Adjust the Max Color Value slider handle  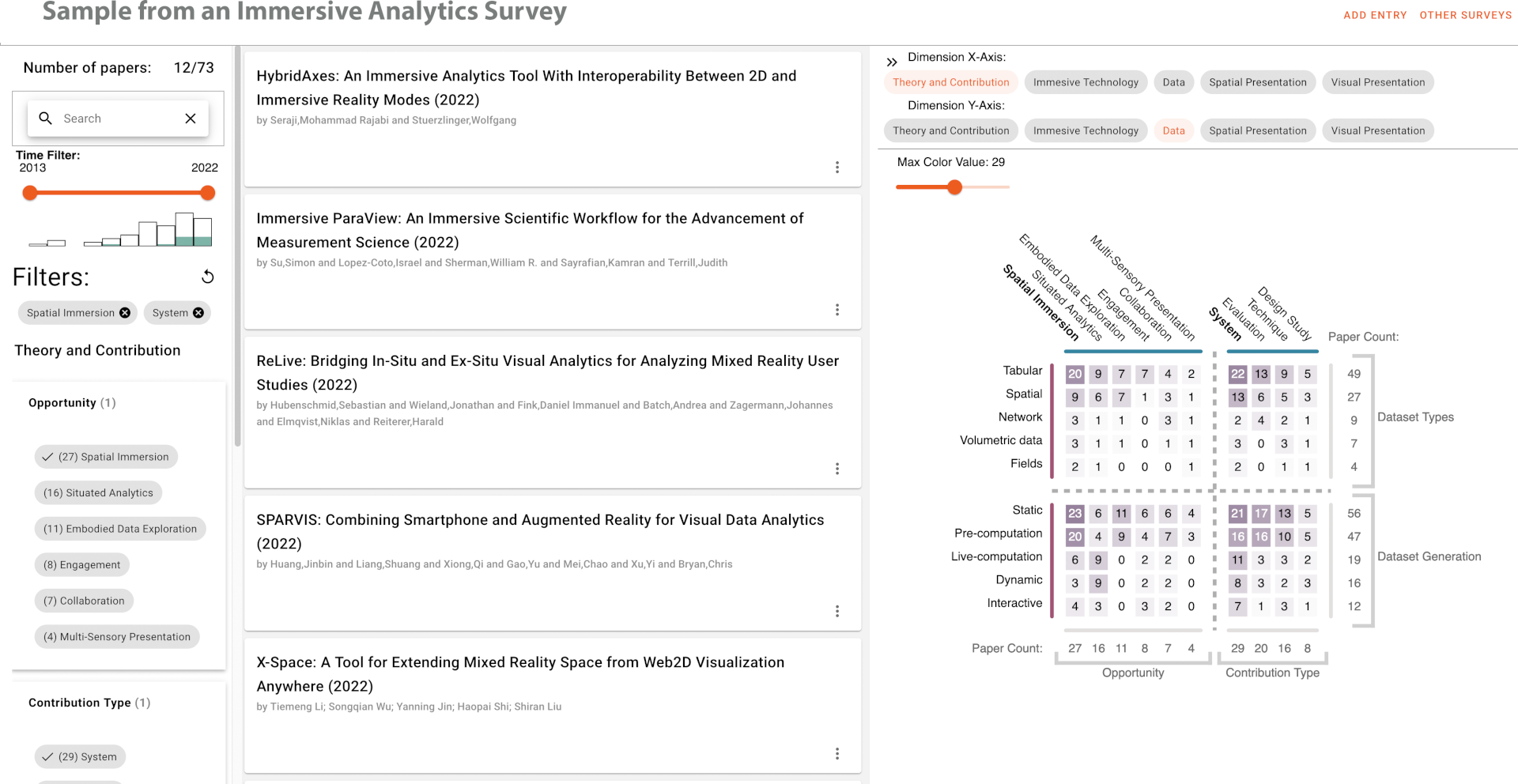[x=955, y=187]
